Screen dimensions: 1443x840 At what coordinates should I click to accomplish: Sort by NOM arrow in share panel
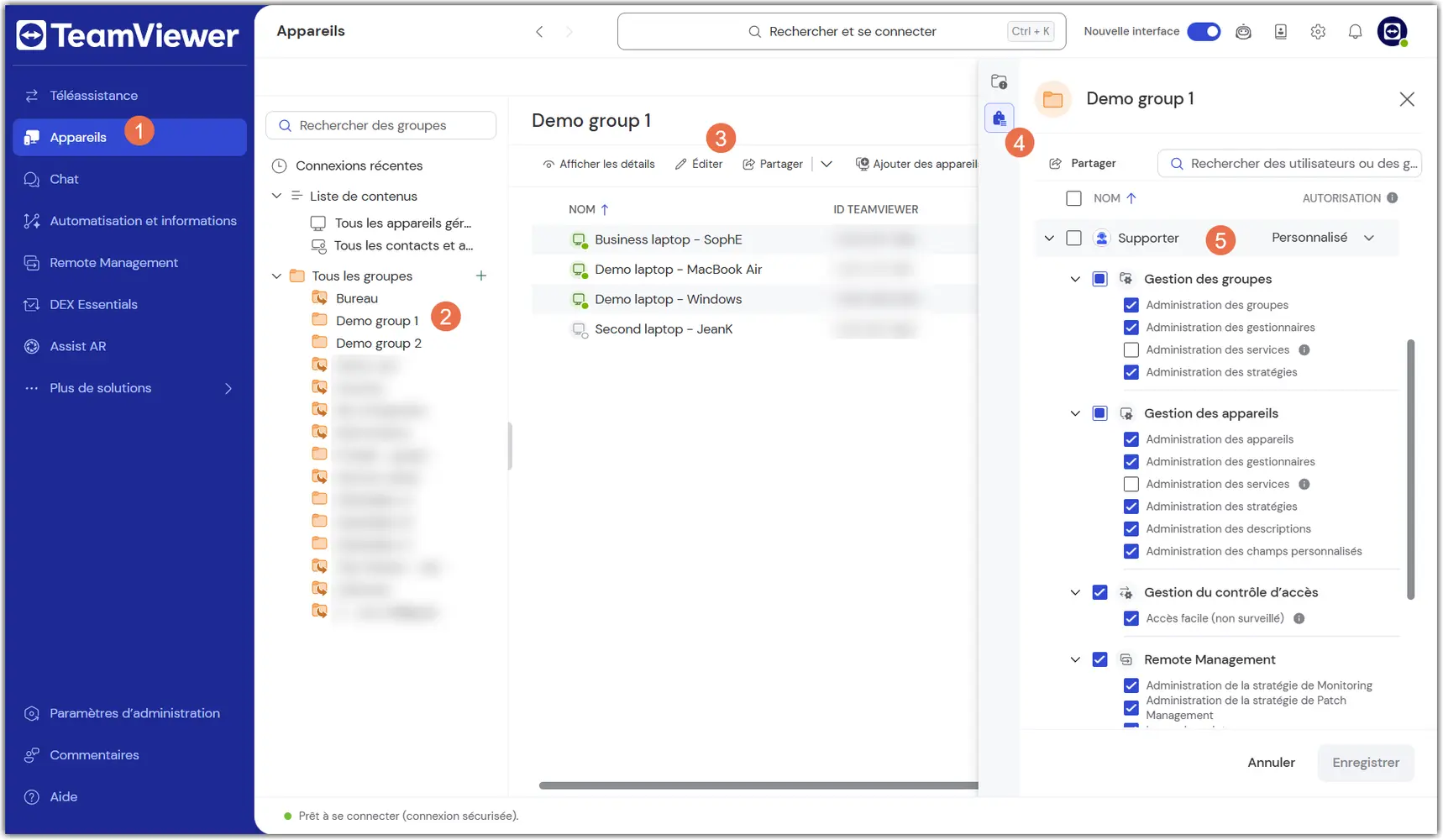[x=1131, y=199]
